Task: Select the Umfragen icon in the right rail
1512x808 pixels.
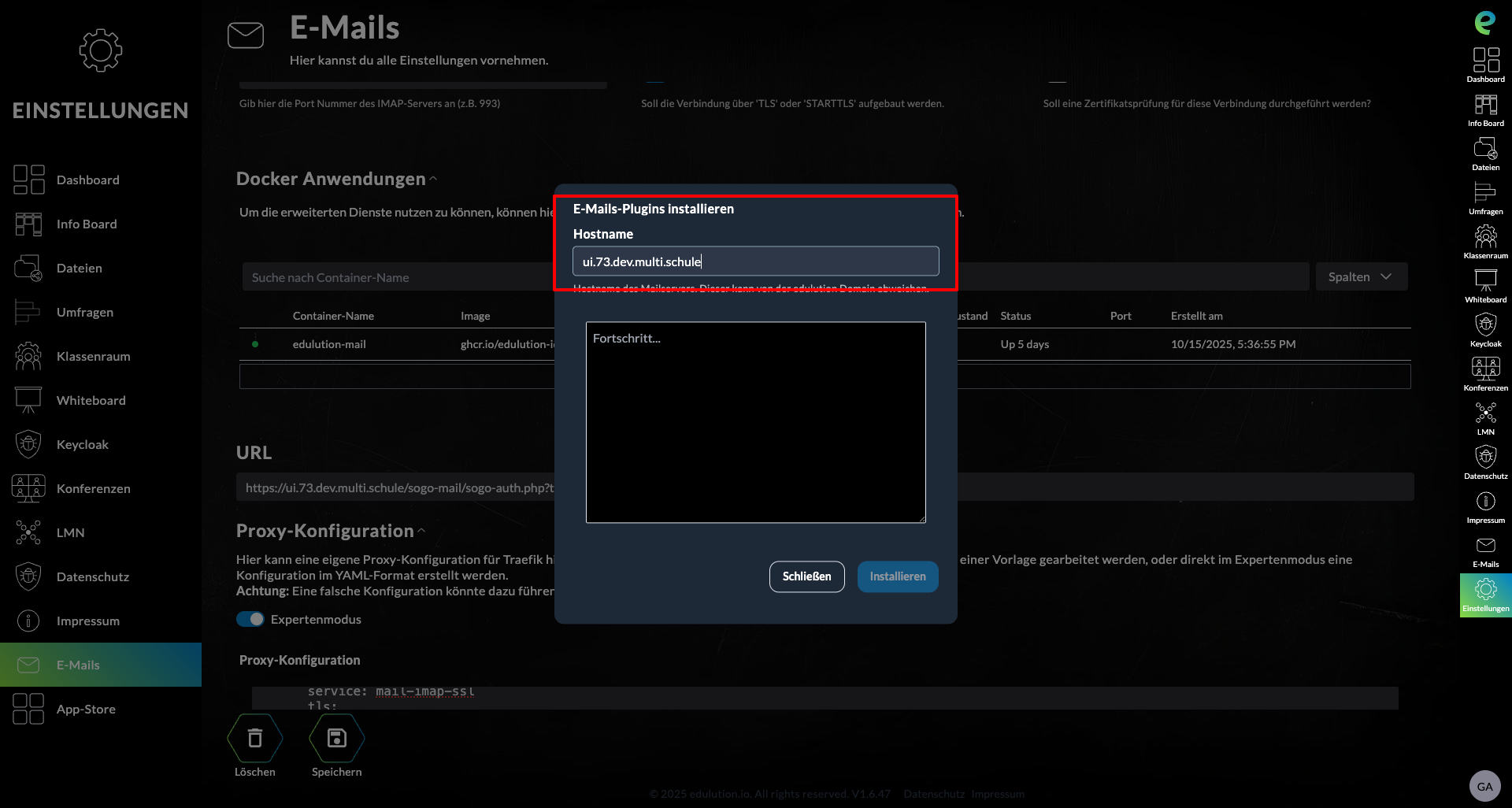Action: pyautogui.click(x=1485, y=193)
